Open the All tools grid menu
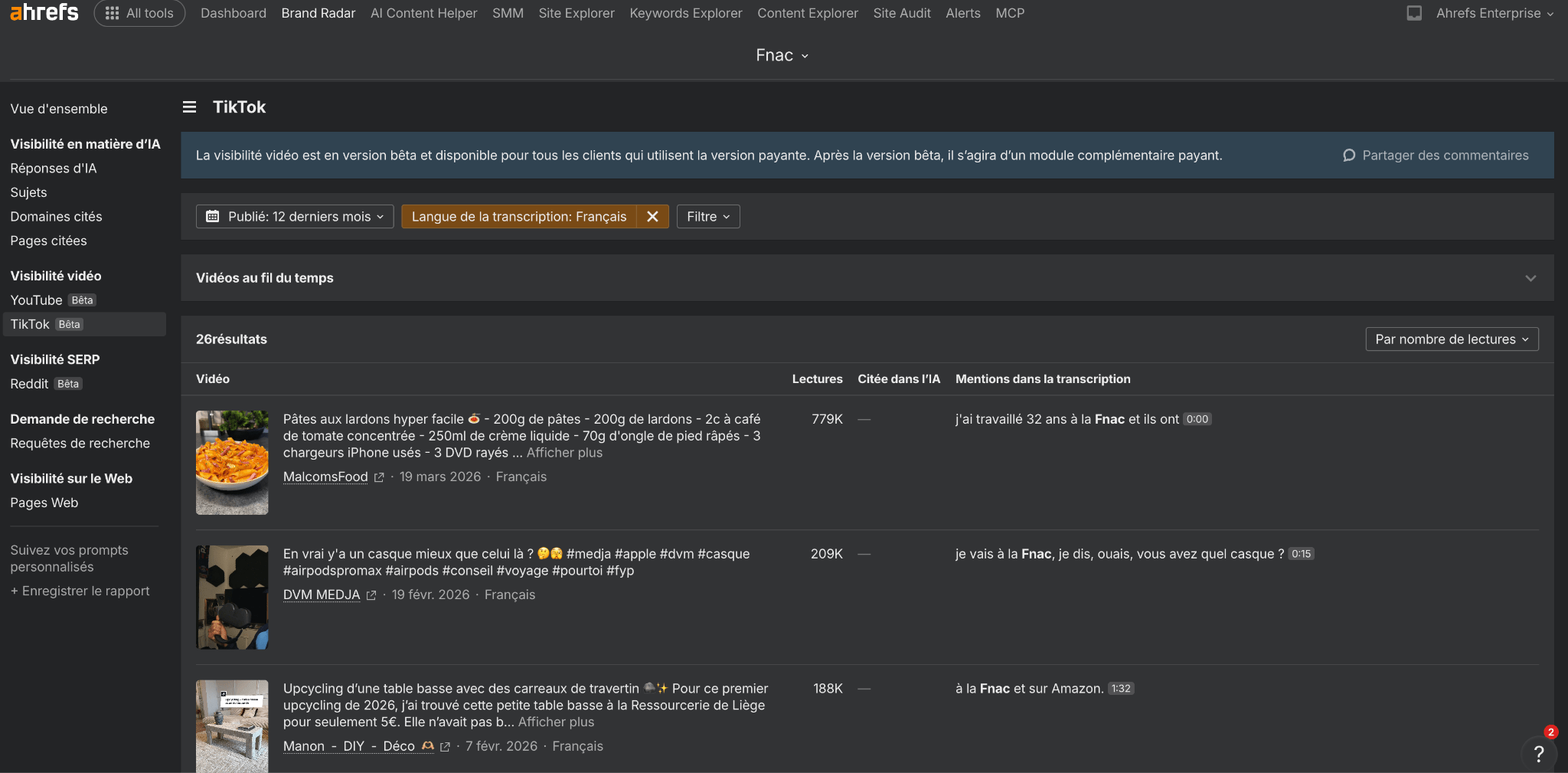 [139, 13]
